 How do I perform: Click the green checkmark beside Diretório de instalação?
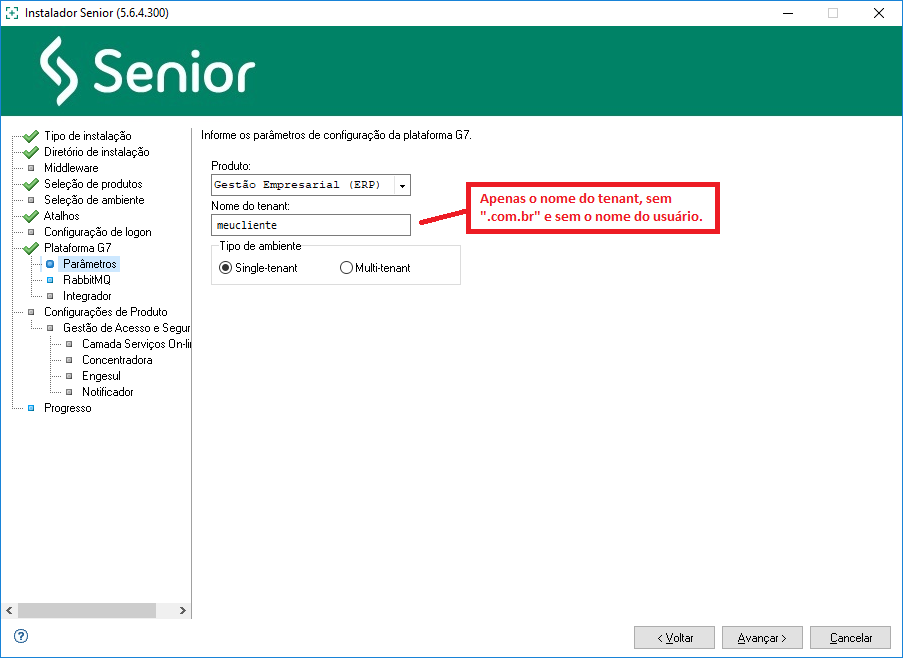pyautogui.click(x=31, y=153)
